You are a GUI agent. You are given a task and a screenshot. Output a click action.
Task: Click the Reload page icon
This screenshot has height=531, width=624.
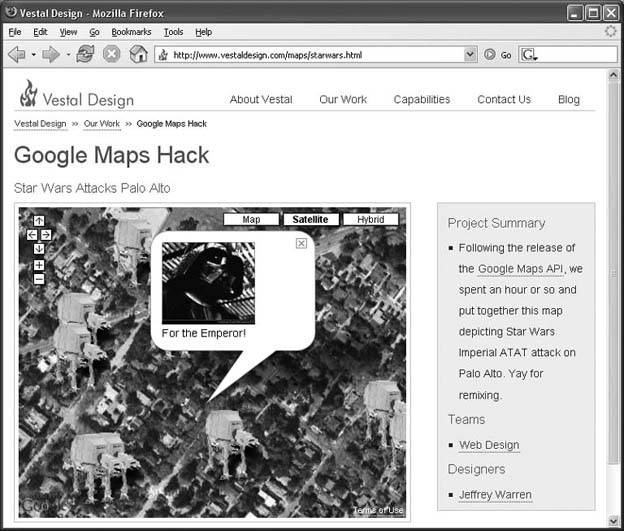point(85,54)
